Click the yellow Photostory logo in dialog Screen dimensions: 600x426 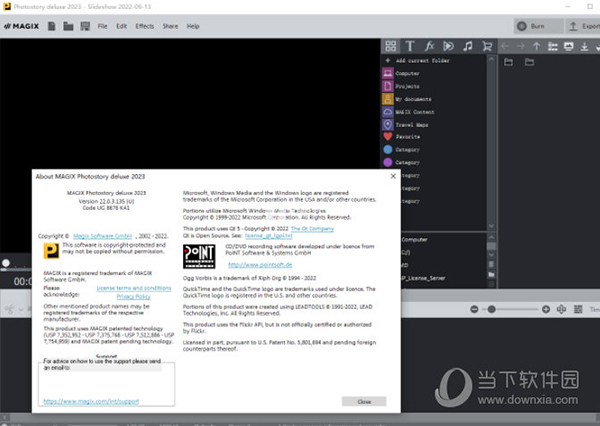(x=51, y=251)
